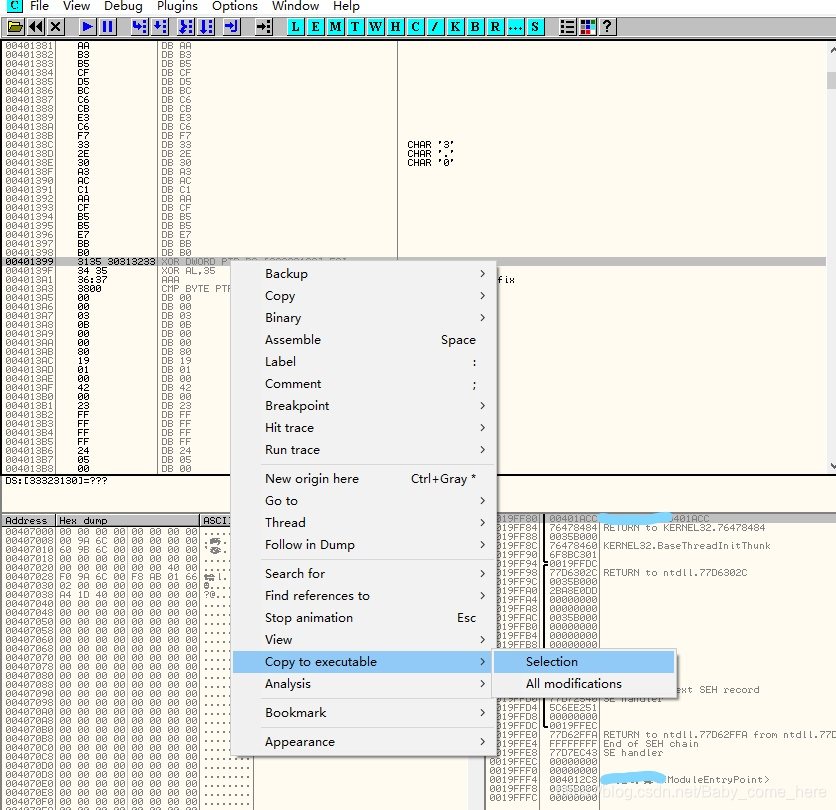Expand the Find references to submenu
Screen dimensions: 836x810
tap(364, 596)
